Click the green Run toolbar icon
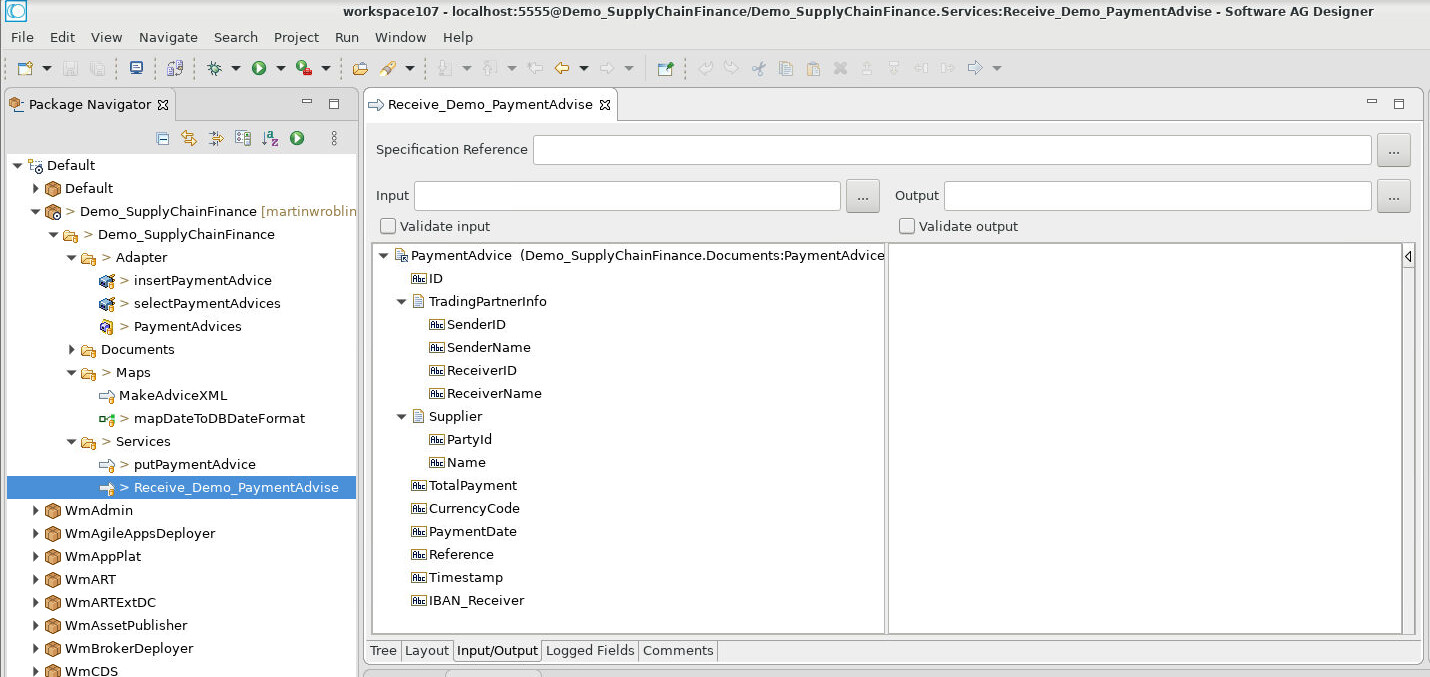 coord(259,68)
